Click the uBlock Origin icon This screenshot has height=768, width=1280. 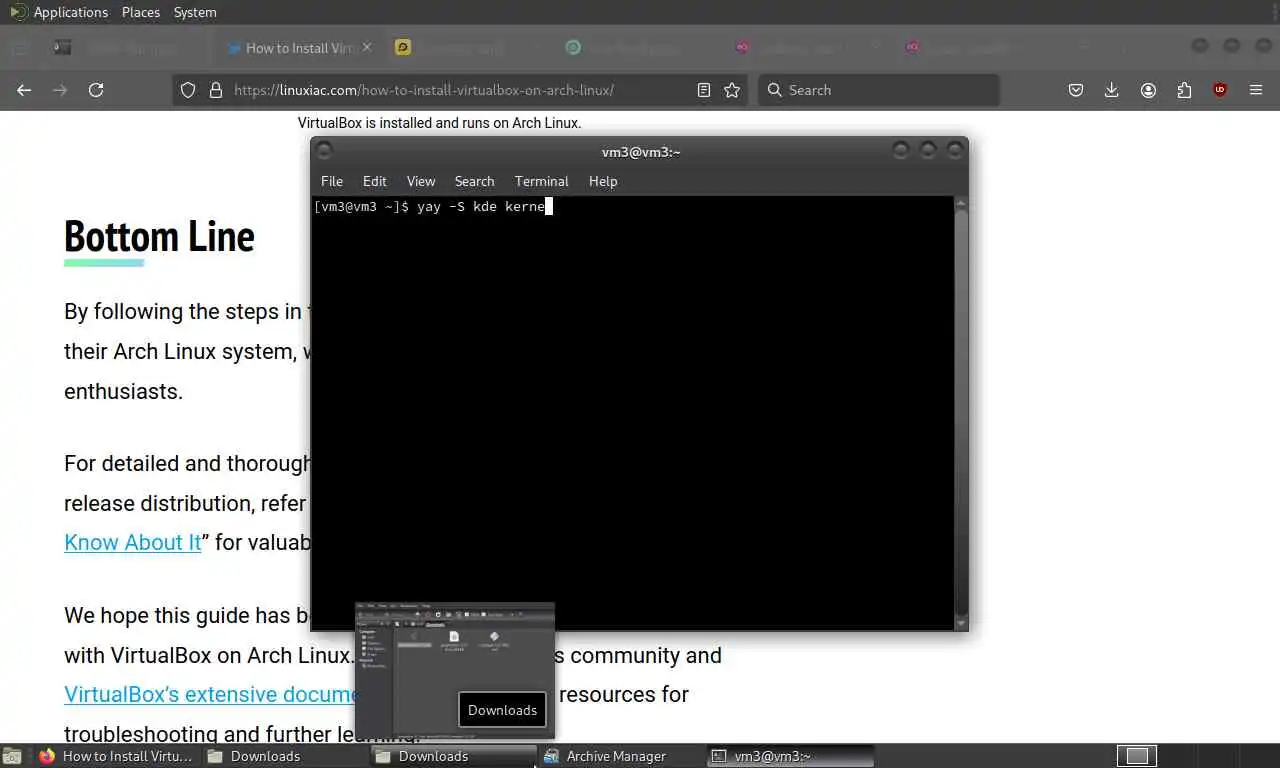tap(1219, 90)
